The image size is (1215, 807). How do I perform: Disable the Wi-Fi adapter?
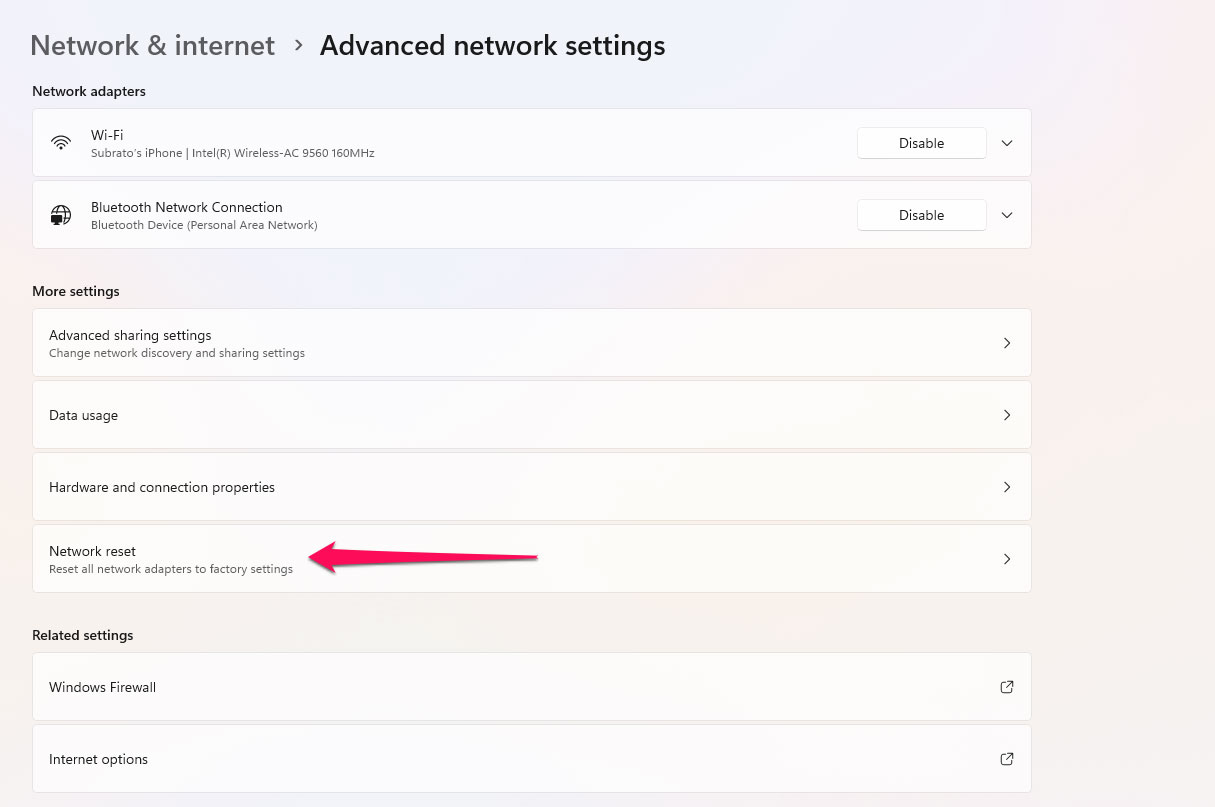tap(921, 142)
